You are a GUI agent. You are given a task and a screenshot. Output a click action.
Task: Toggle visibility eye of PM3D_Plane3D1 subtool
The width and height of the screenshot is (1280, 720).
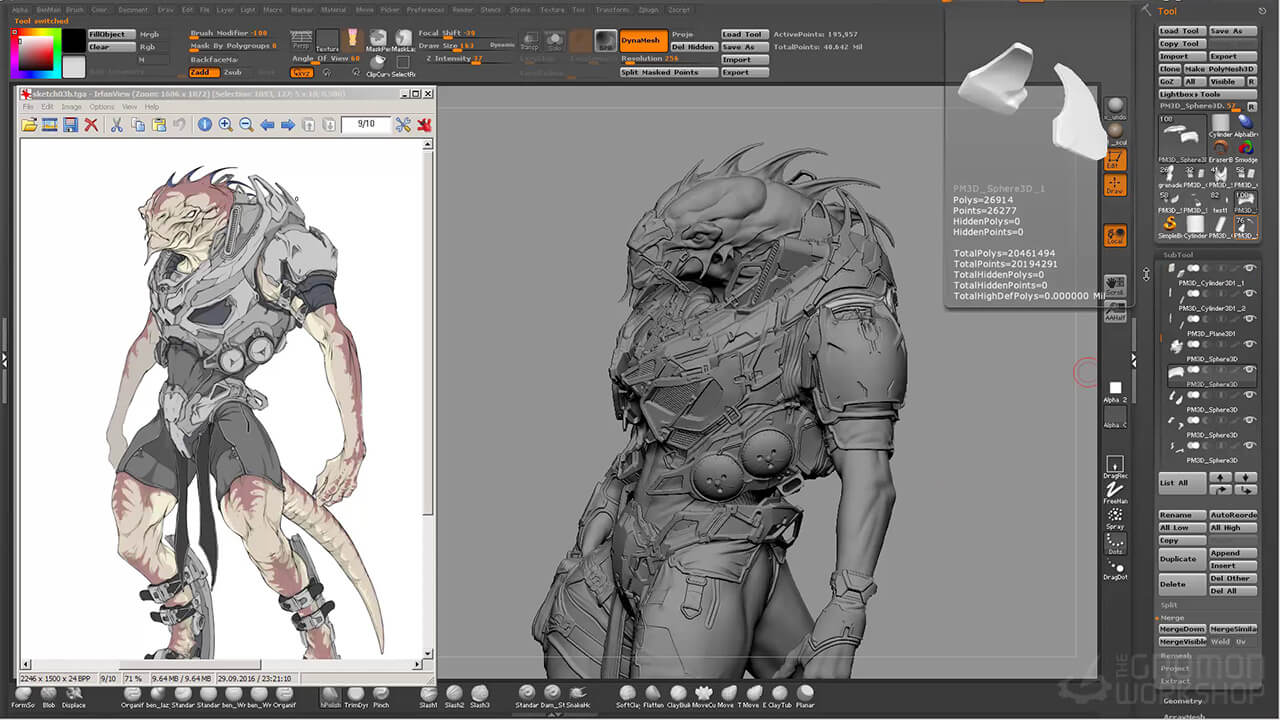coord(1250,319)
